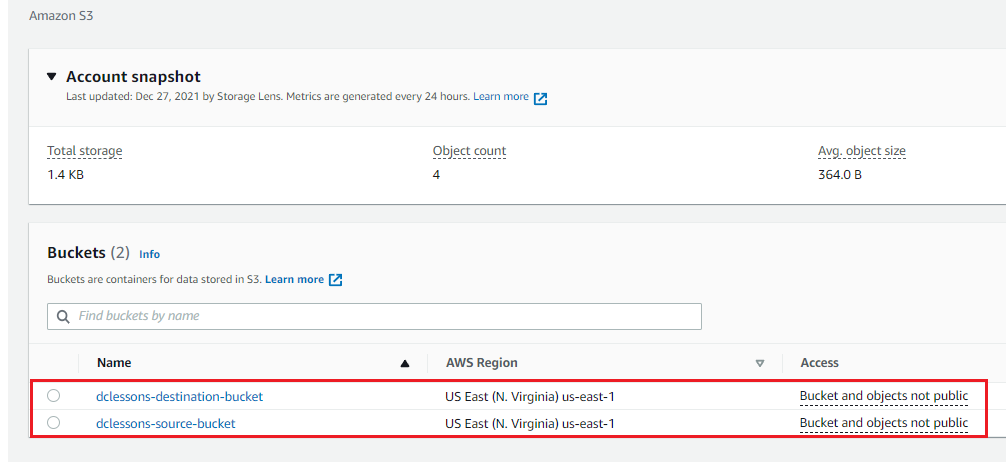Screen dimensions: 1006x466
Task: Sort buckets by AWS Region column arrow
Action: pos(760,363)
